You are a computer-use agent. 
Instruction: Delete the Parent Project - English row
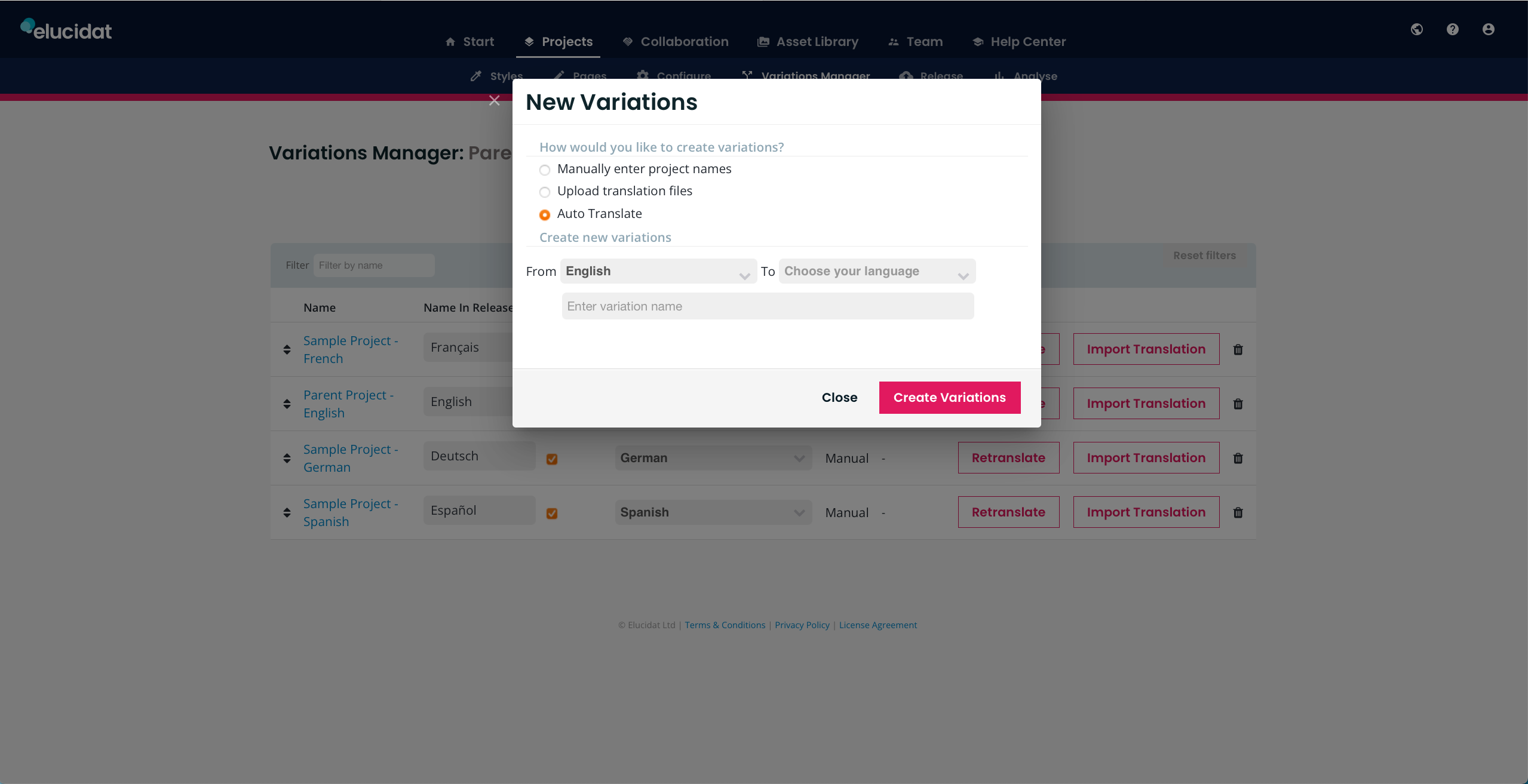click(x=1238, y=404)
